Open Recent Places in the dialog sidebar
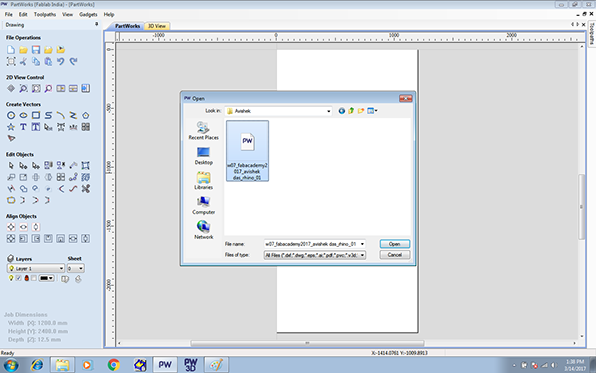 coord(203,131)
